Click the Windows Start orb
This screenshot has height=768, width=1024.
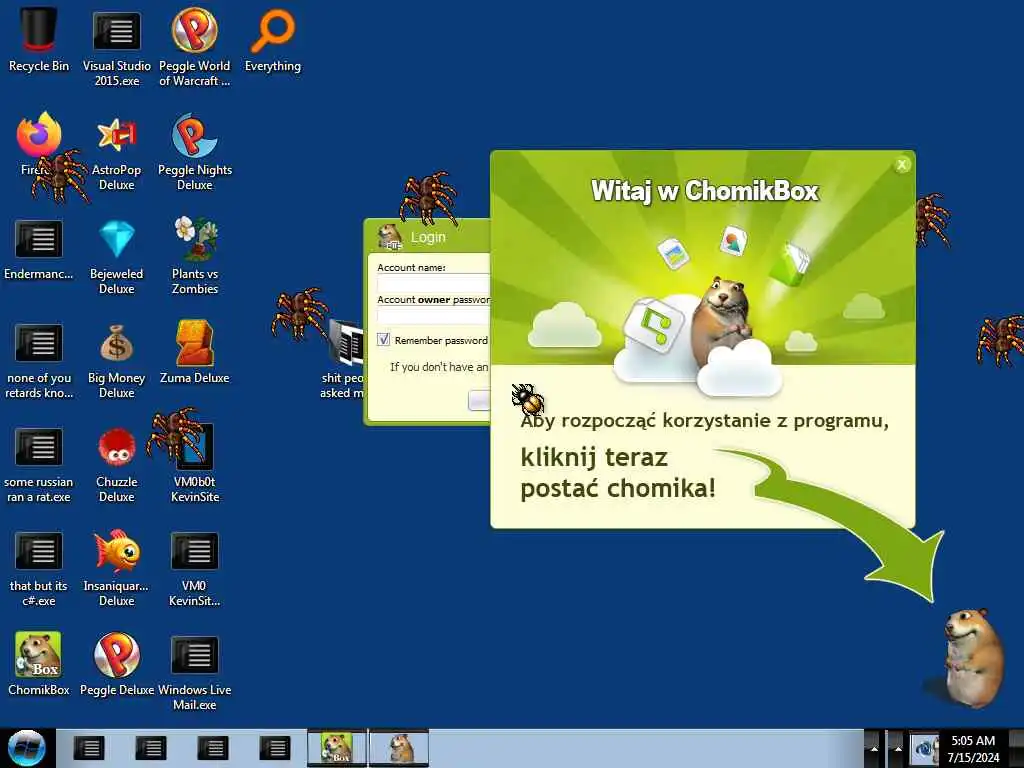26,748
